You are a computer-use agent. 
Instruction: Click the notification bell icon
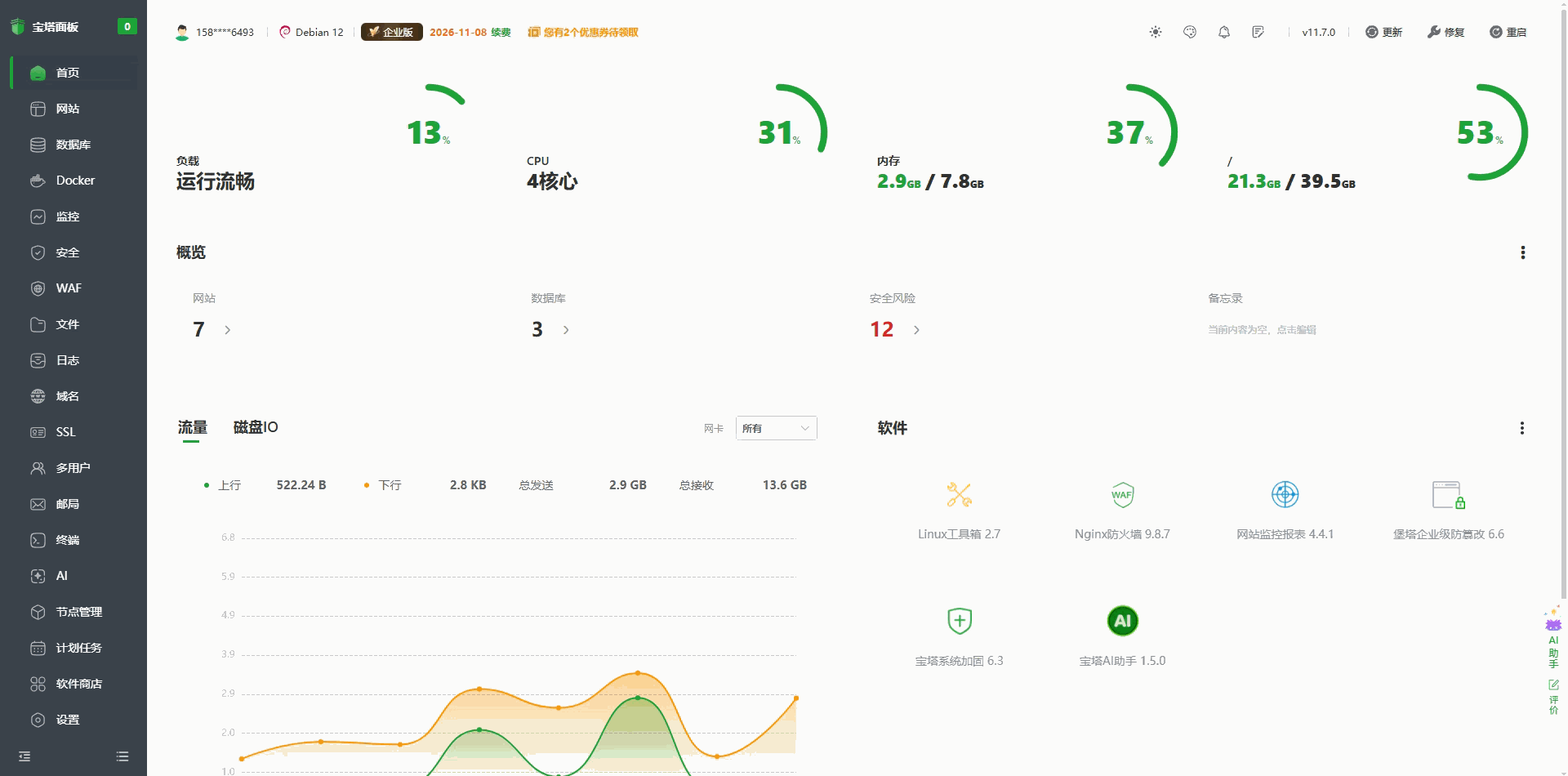1223,32
